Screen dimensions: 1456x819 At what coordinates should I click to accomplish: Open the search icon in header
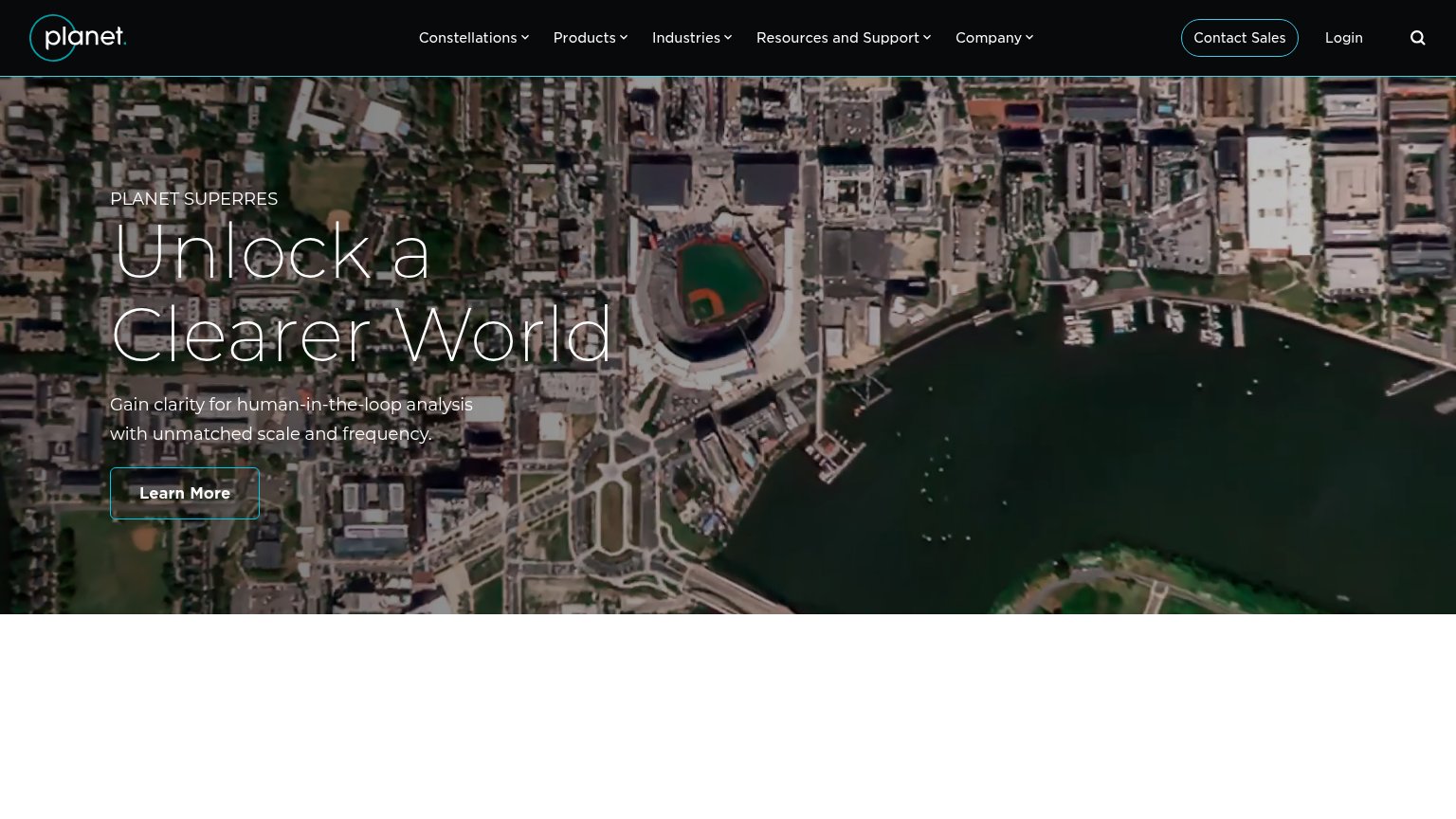1418,38
